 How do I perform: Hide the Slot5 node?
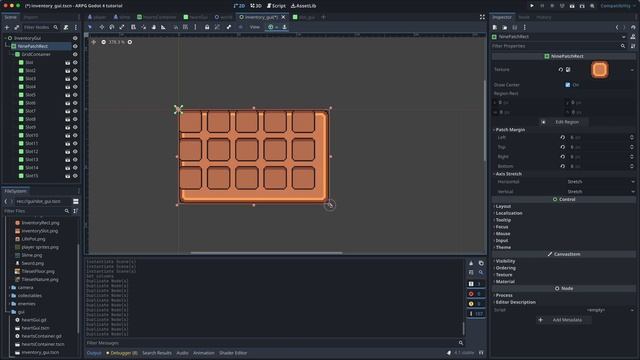coord(75,95)
